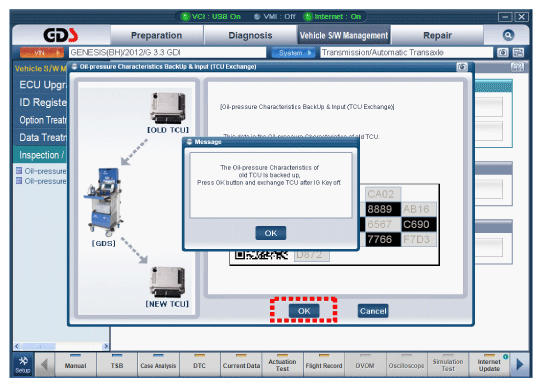
Task: Open Case Analysis tool
Action: [x=158, y=365]
